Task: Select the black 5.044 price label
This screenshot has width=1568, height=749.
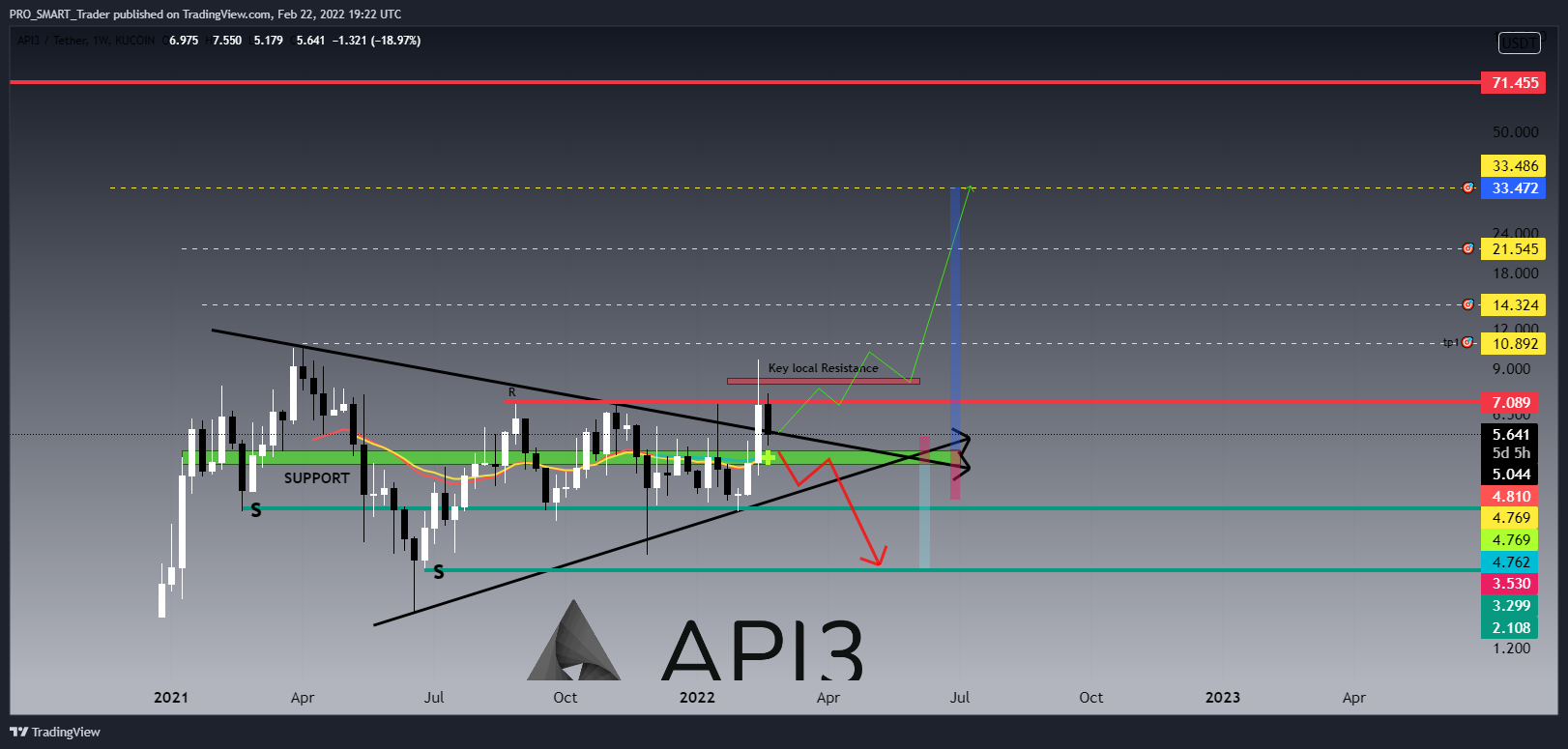Action: point(1510,475)
